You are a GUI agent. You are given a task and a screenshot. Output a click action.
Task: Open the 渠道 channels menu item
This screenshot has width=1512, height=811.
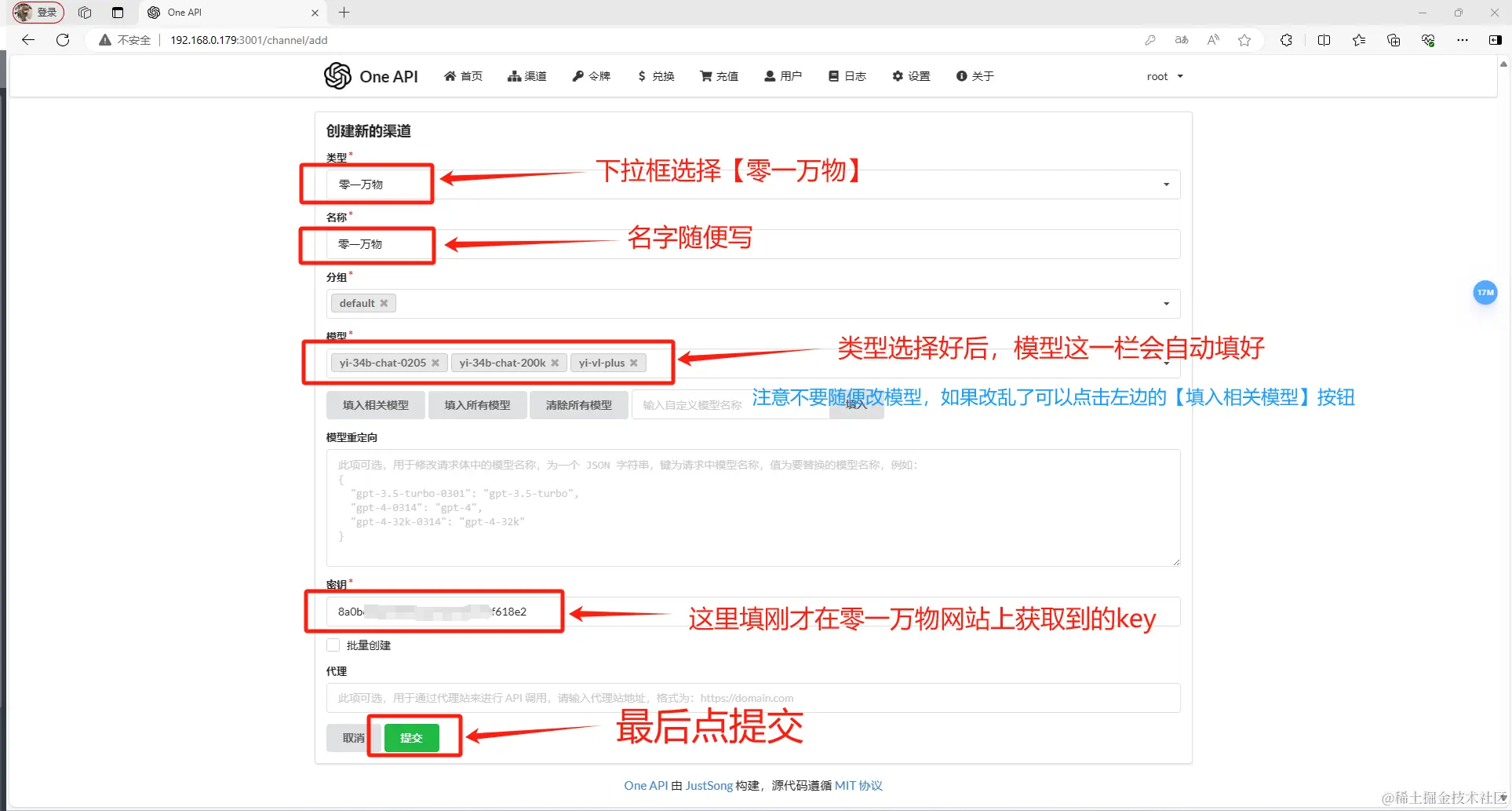click(527, 76)
